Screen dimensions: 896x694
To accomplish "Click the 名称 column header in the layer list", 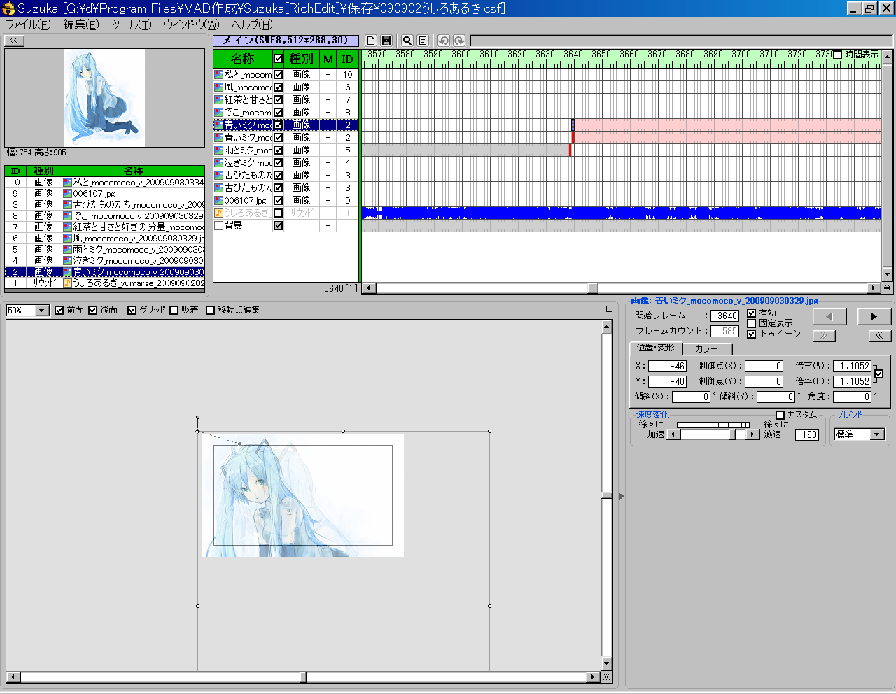I will 242,58.
